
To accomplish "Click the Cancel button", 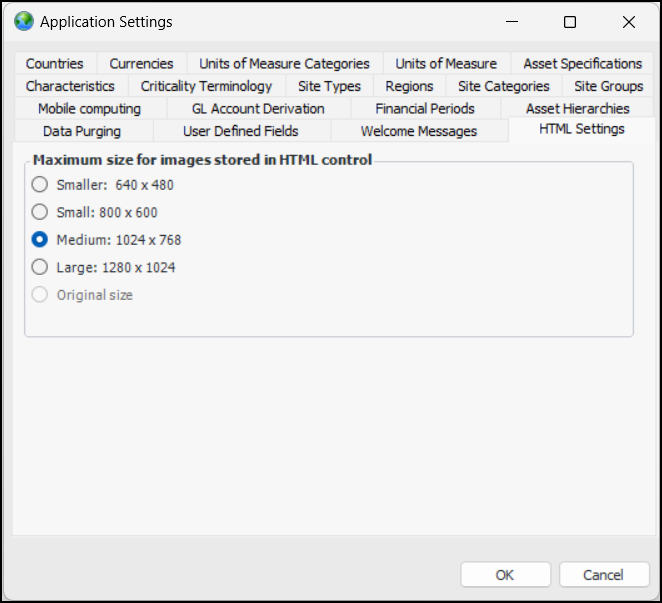I will (x=603, y=575).
